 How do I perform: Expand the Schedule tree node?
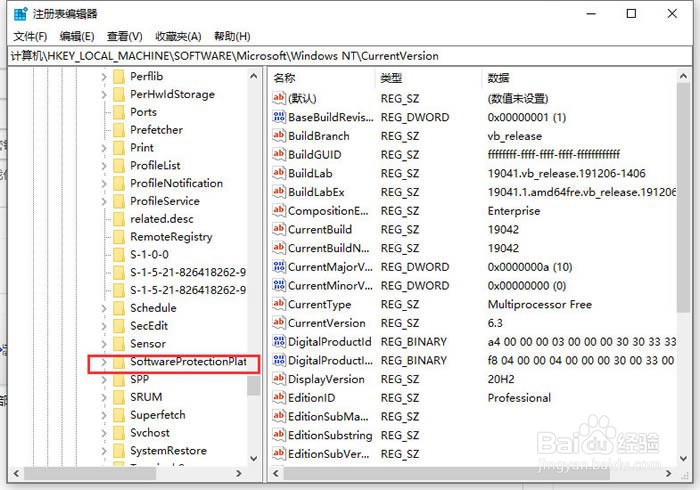[x=104, y=308]
